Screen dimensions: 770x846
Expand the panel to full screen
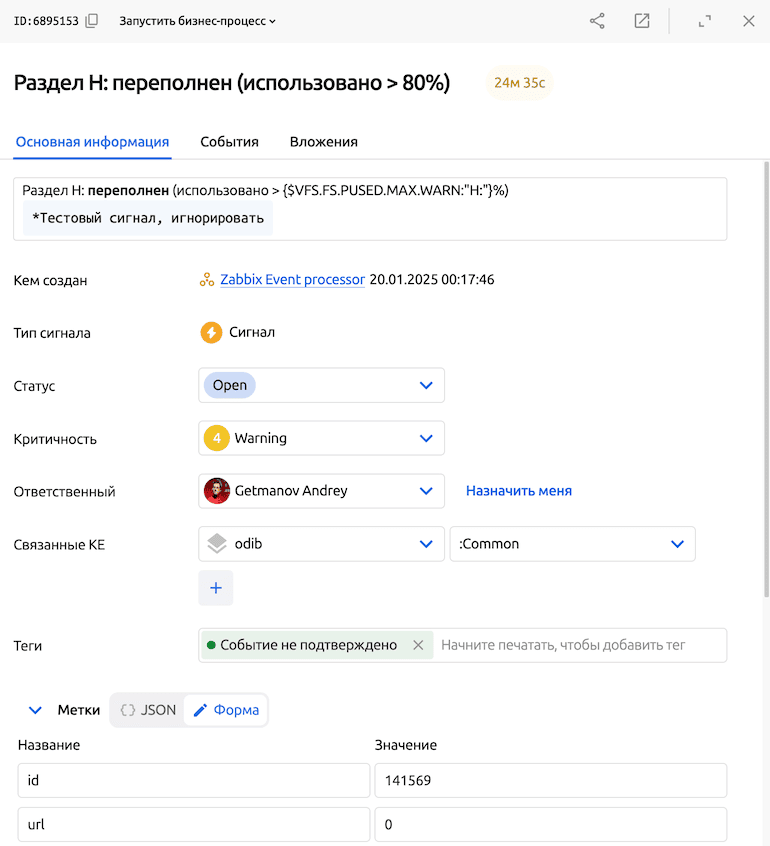(x=705, y=21)
